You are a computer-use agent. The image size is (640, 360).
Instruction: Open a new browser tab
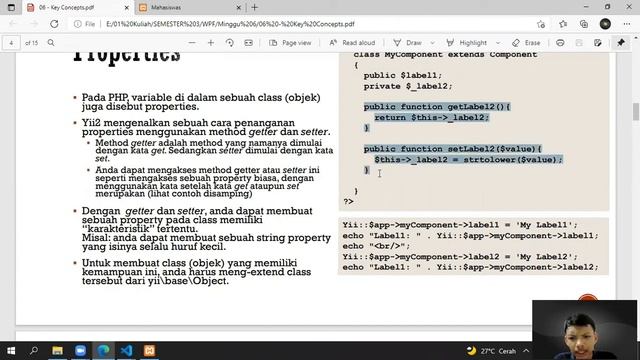click(x=255, y=7)
